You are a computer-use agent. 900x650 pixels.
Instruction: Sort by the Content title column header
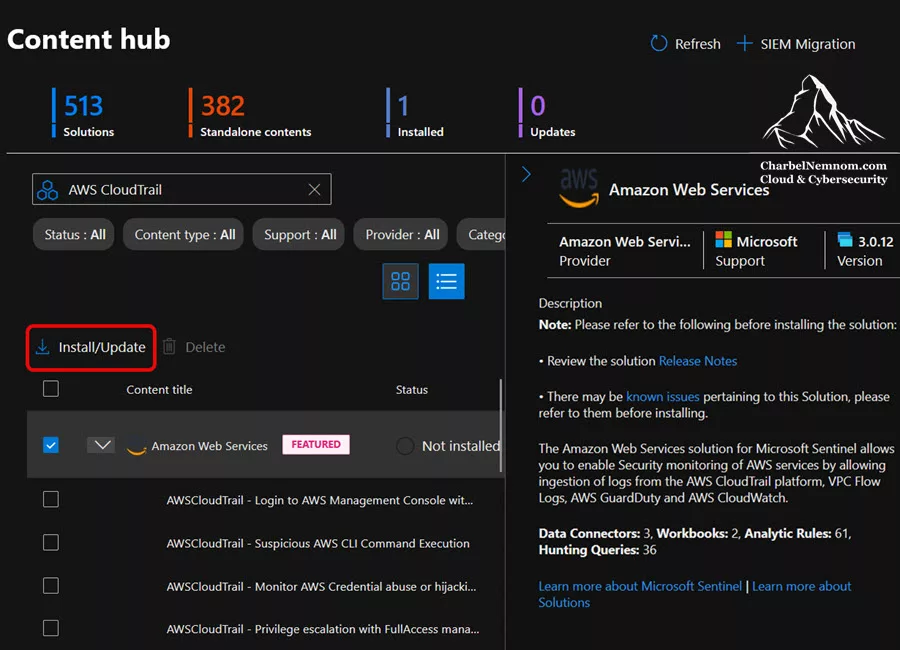(159, 389)
